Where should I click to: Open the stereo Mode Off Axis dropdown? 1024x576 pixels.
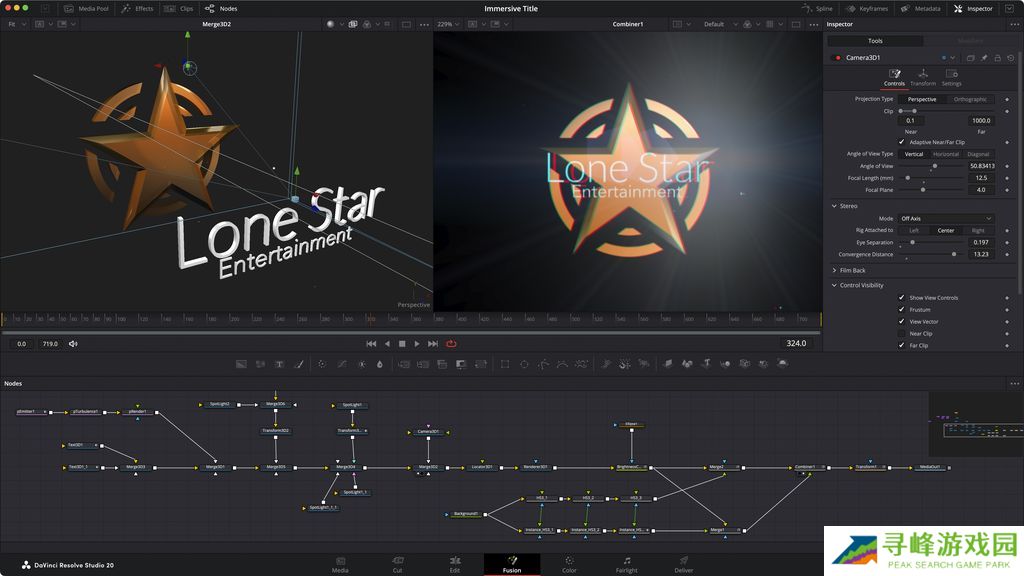tap(945, 218)
